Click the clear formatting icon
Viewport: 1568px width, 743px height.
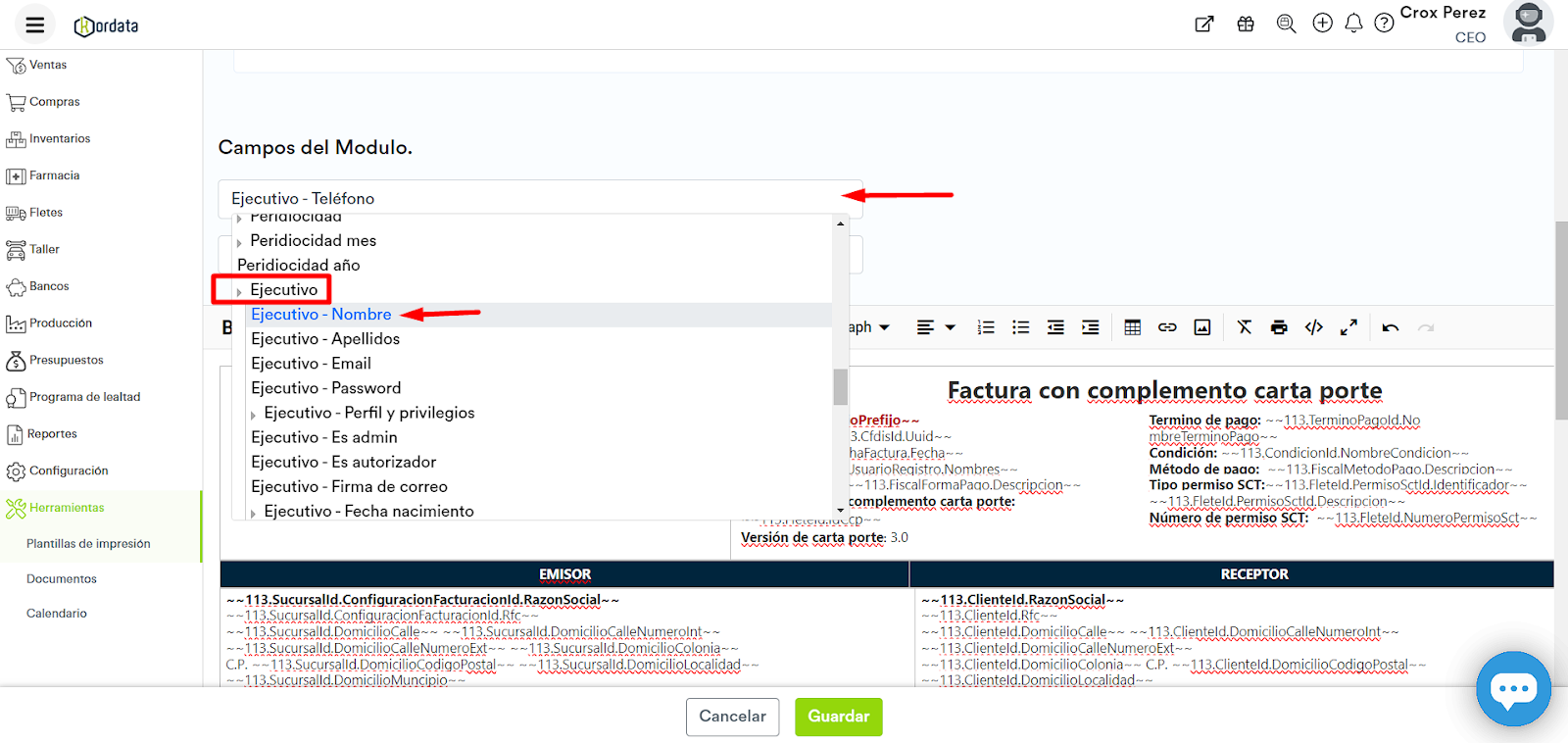(x=1245, y=327)
